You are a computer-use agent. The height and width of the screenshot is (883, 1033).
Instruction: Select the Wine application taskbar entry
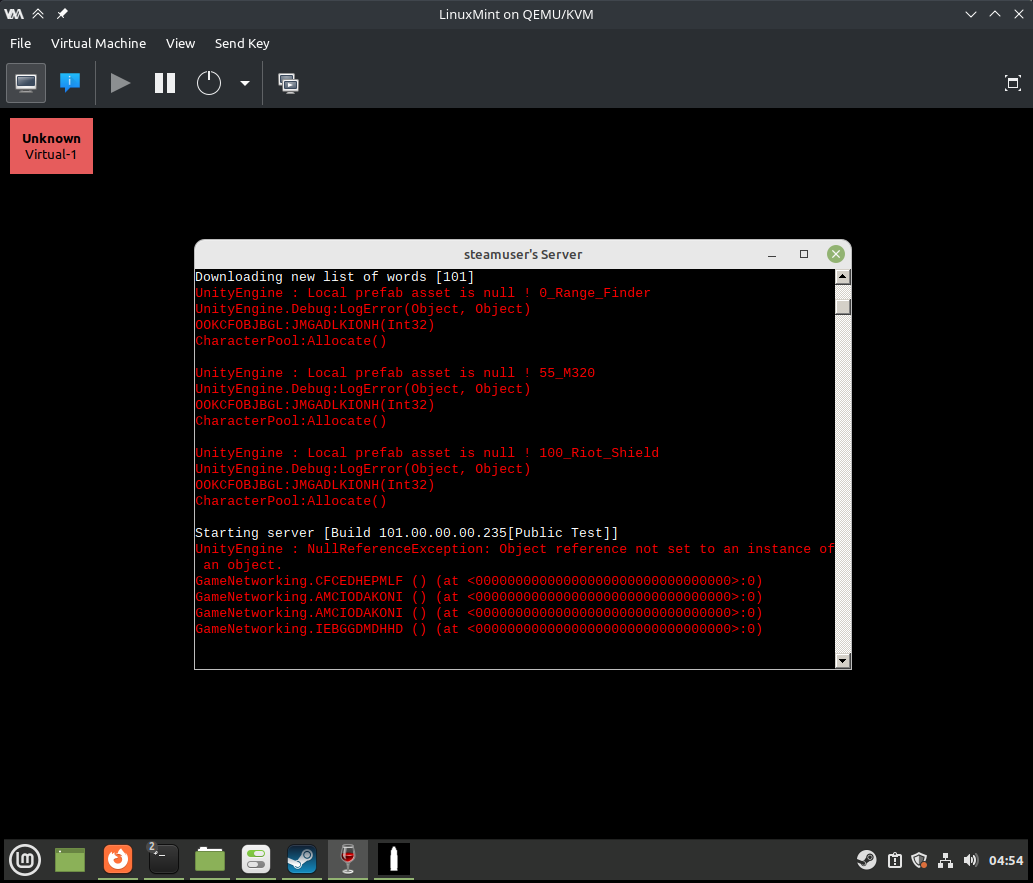348,859
